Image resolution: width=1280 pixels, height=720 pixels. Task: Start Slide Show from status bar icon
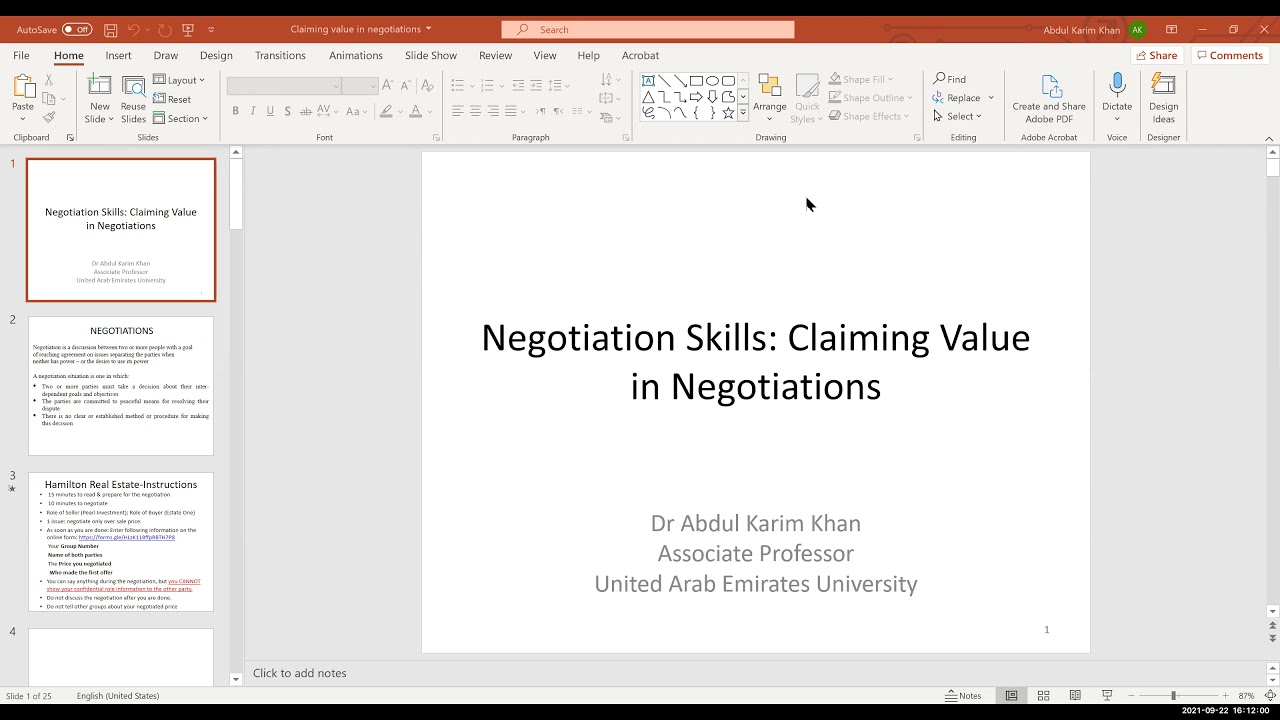pyautogui.click(x=1107, y=696)
